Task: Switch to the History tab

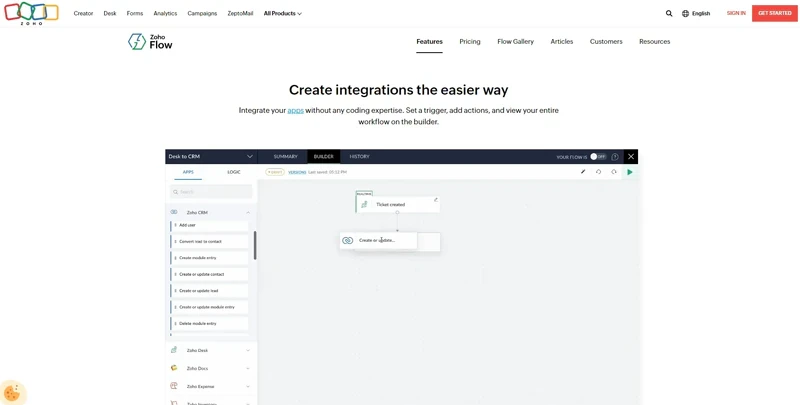Action: tap(359, 157)
